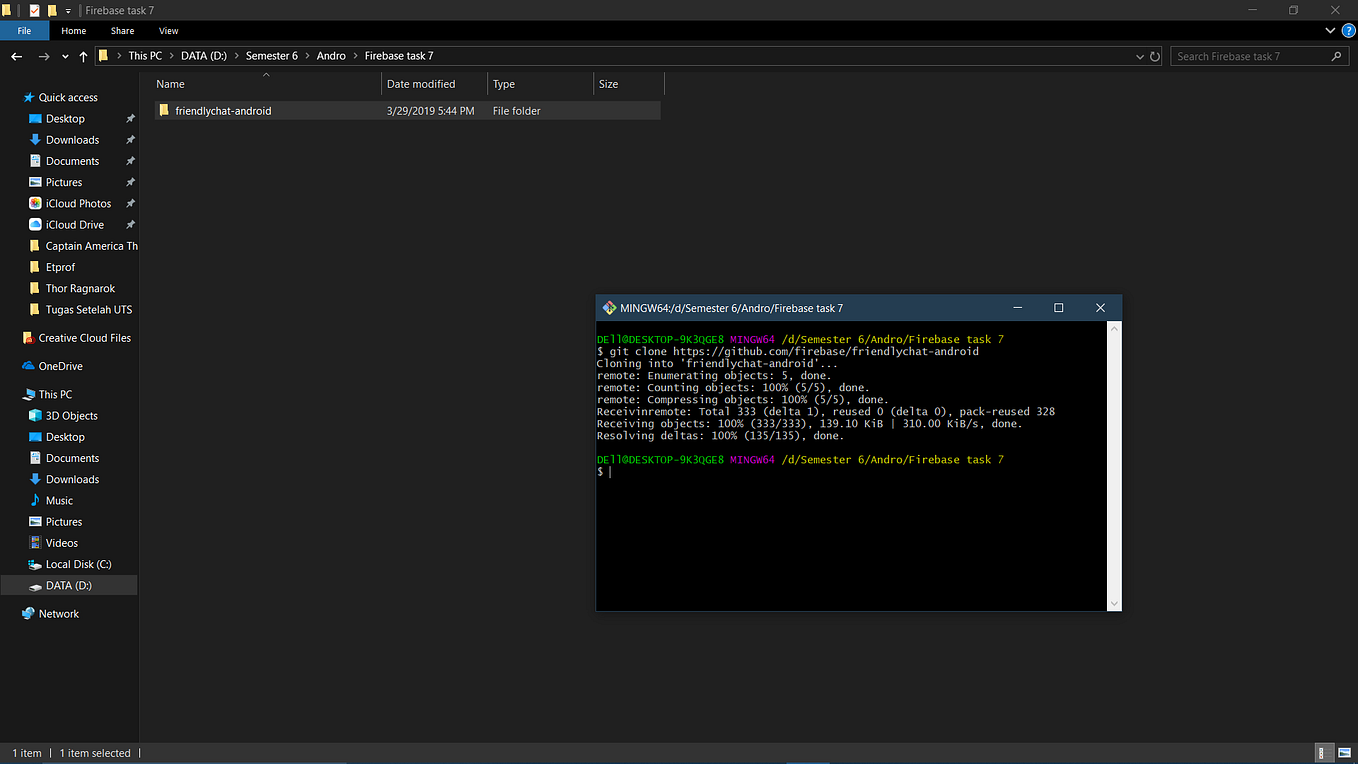
Task: Click the MINGW64 icon on terminal title bar
Action: coord(608,307)
